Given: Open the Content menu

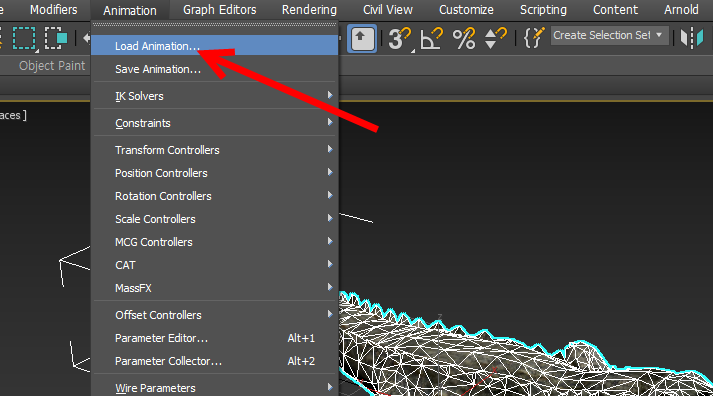Looking at the screenshot, I should [x=616, y=10].
